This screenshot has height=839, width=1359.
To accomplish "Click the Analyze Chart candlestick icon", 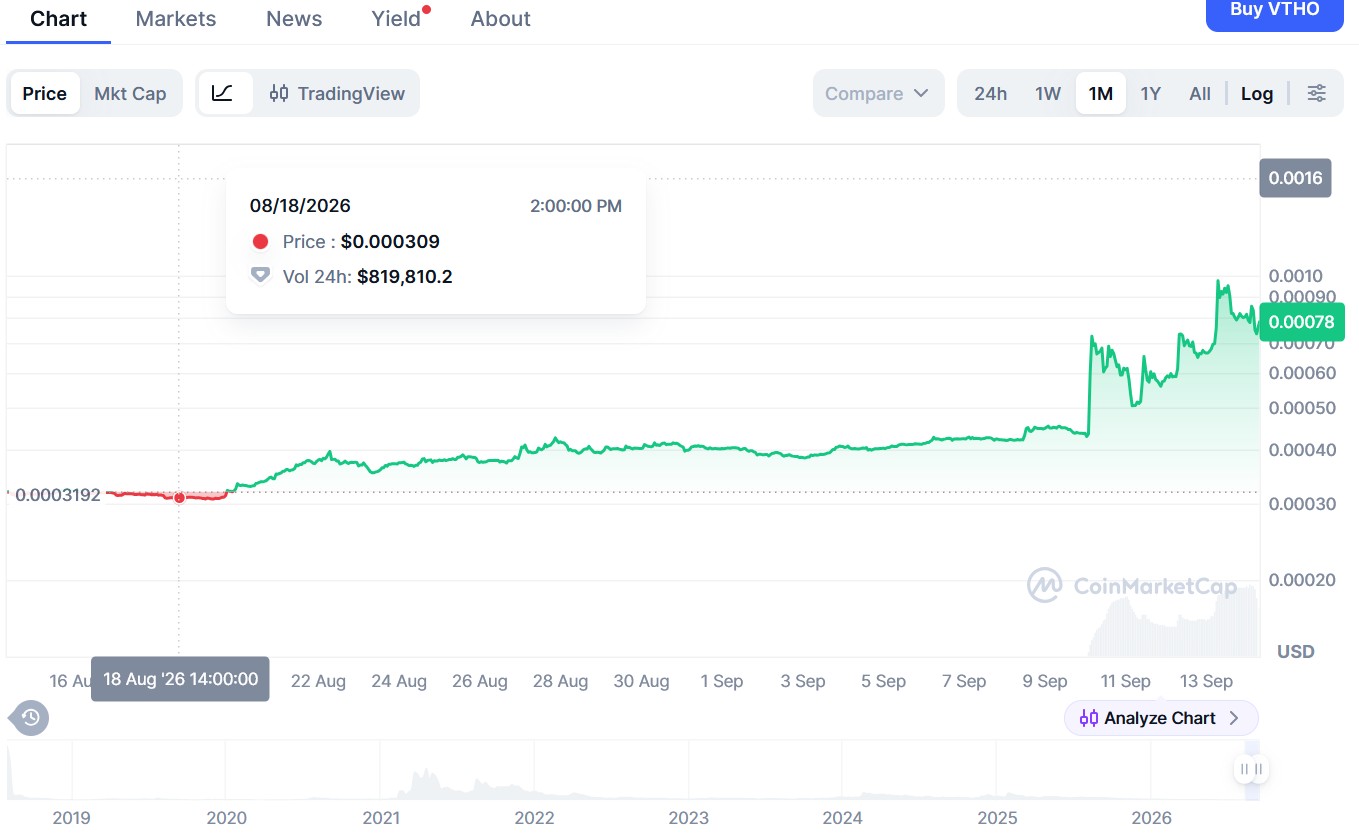I will coord(1089,718).
